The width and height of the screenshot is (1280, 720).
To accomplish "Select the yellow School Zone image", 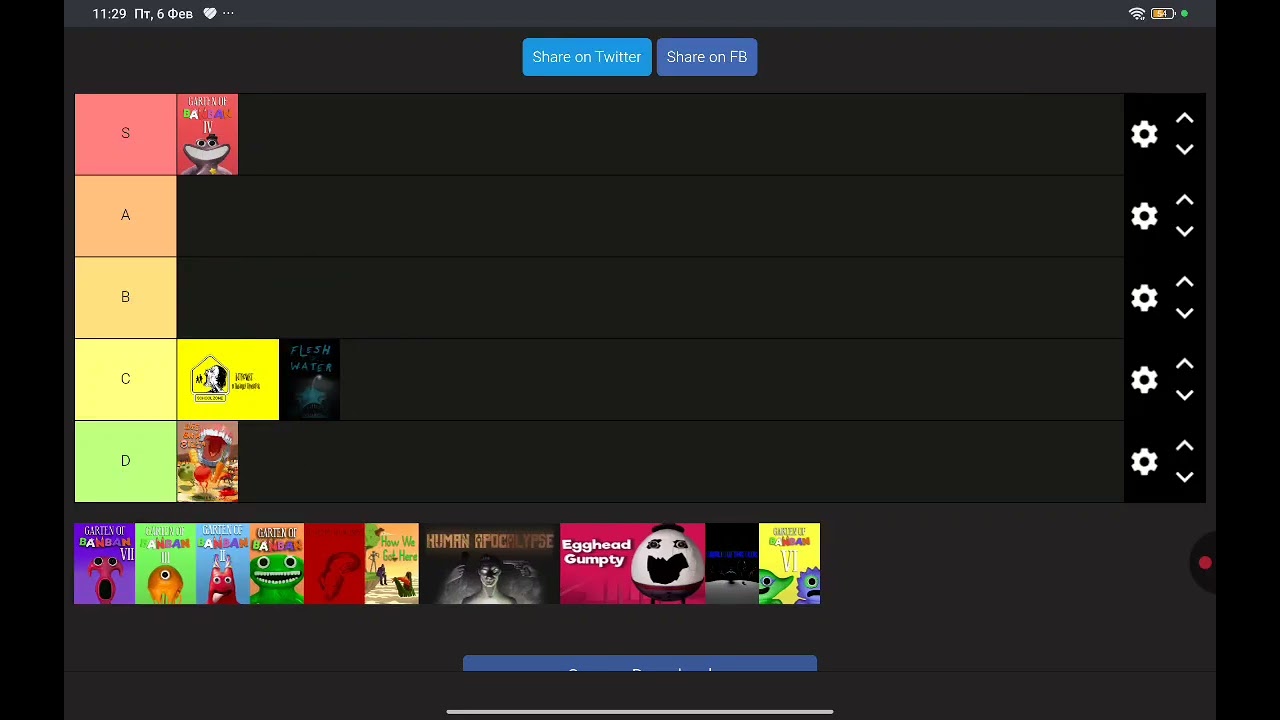I will click(228, 380).
